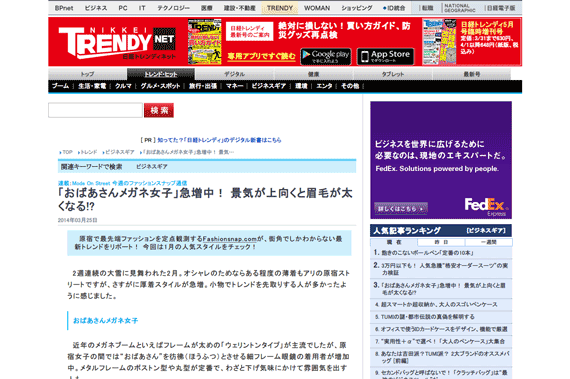Image resolution: width=570 pixels, height=379 pixels.
Task: Select エンタ in the black submenu
Action: (x=324, y=86)
